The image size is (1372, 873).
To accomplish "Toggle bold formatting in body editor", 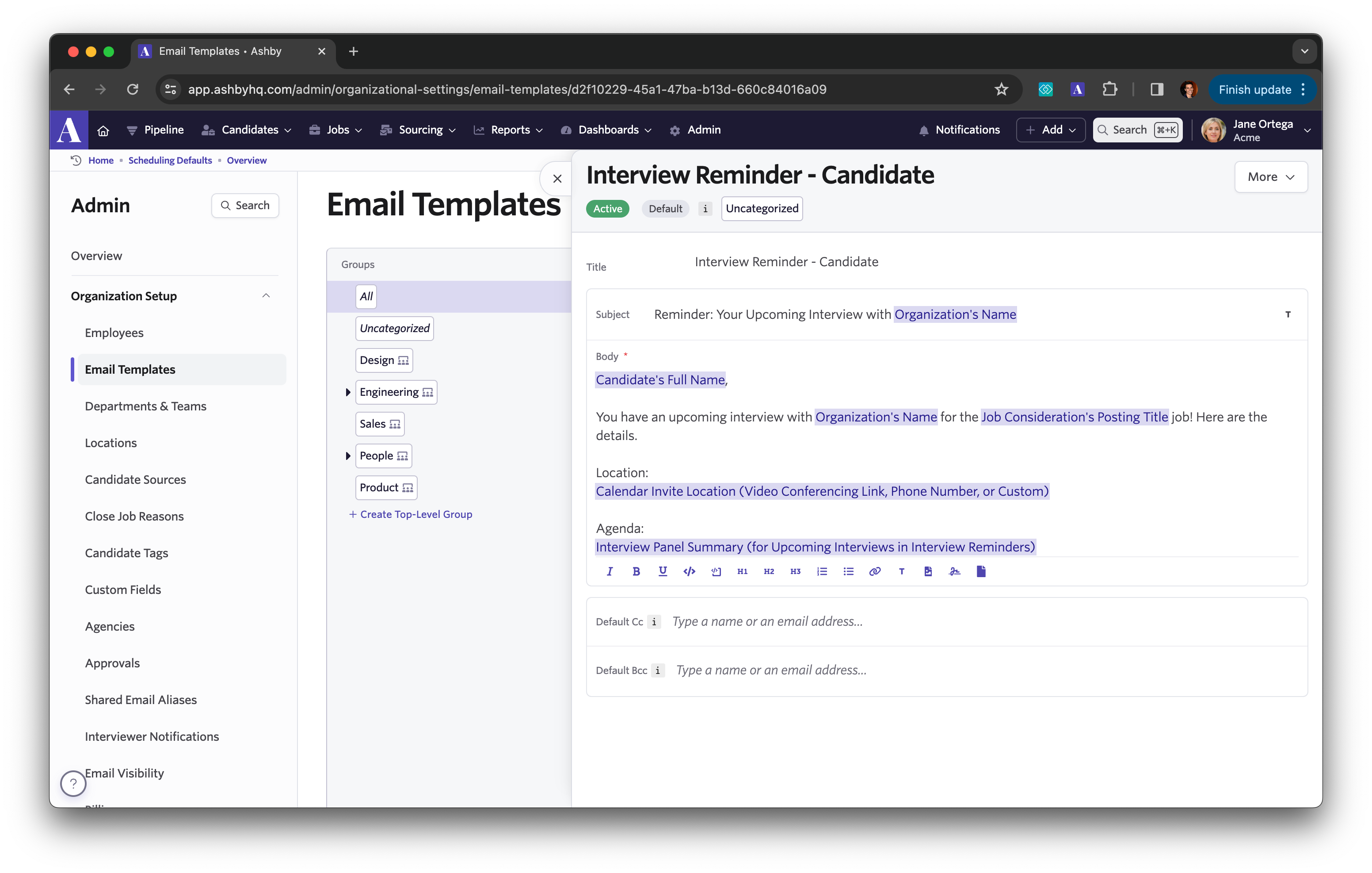I will click(x=636, y=571).
